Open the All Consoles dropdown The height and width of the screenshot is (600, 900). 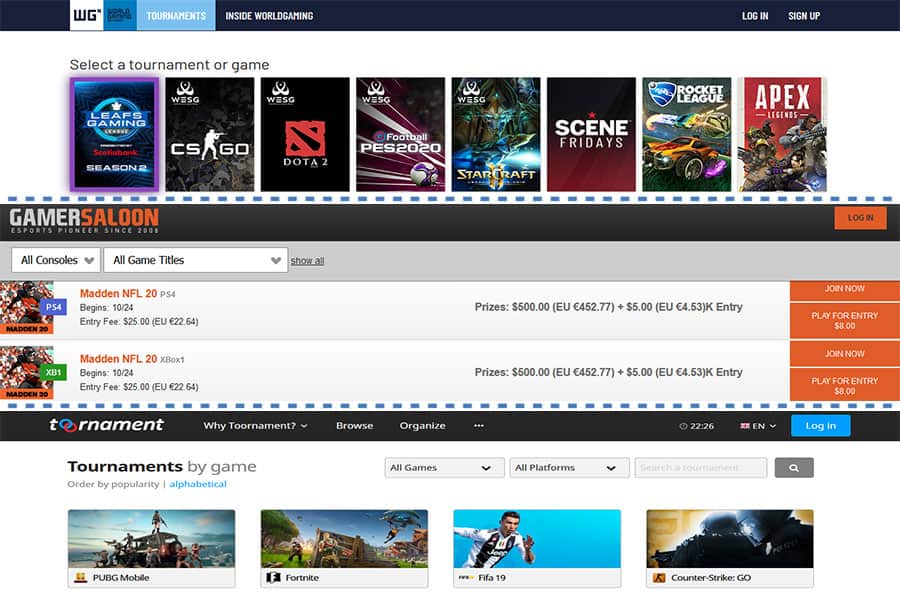[x=57, y=260]
